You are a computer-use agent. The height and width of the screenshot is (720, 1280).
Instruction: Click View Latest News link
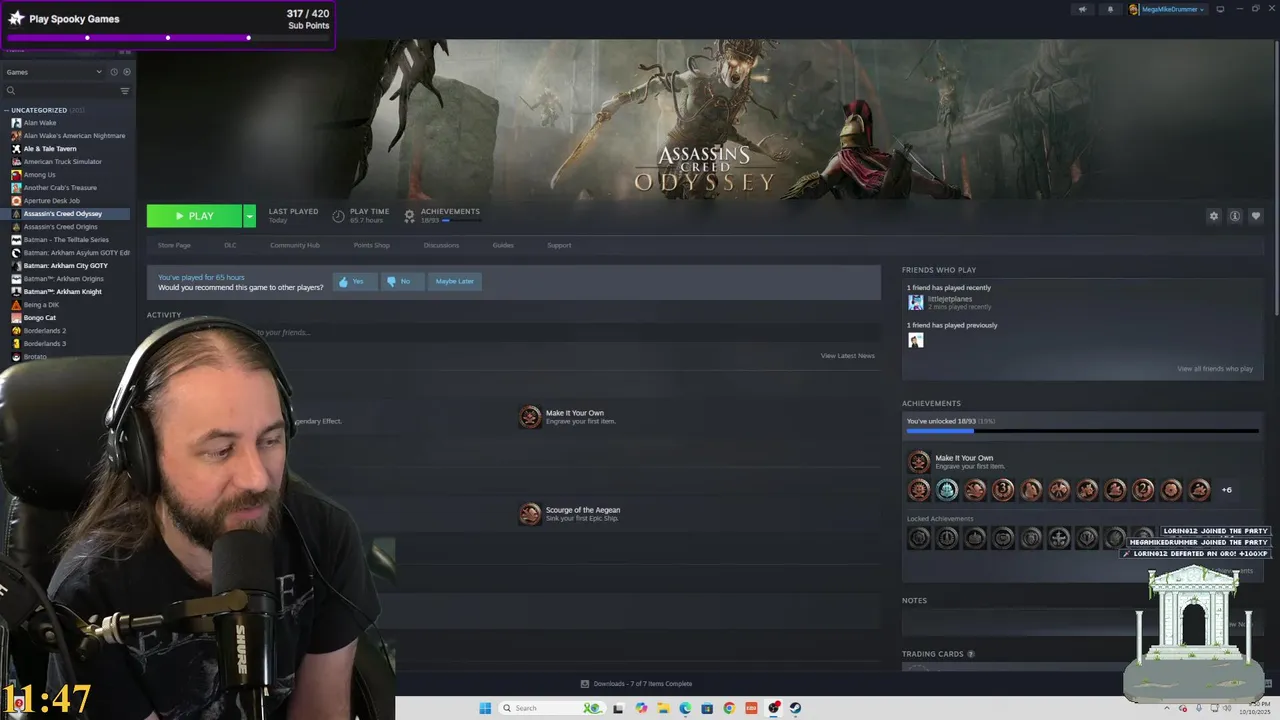click(x=848, y=356)
